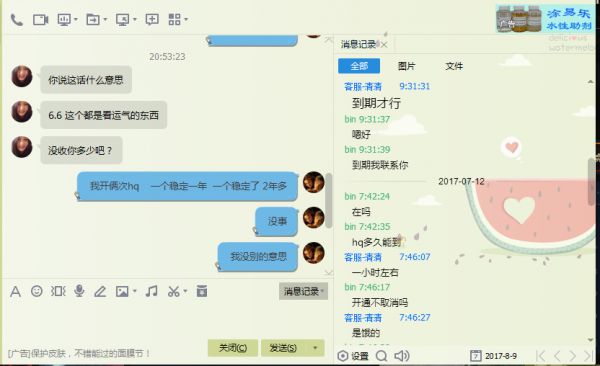Open the font style A icon
The image size is (600, 366).
pyautogui.click(x=15, y=291)
